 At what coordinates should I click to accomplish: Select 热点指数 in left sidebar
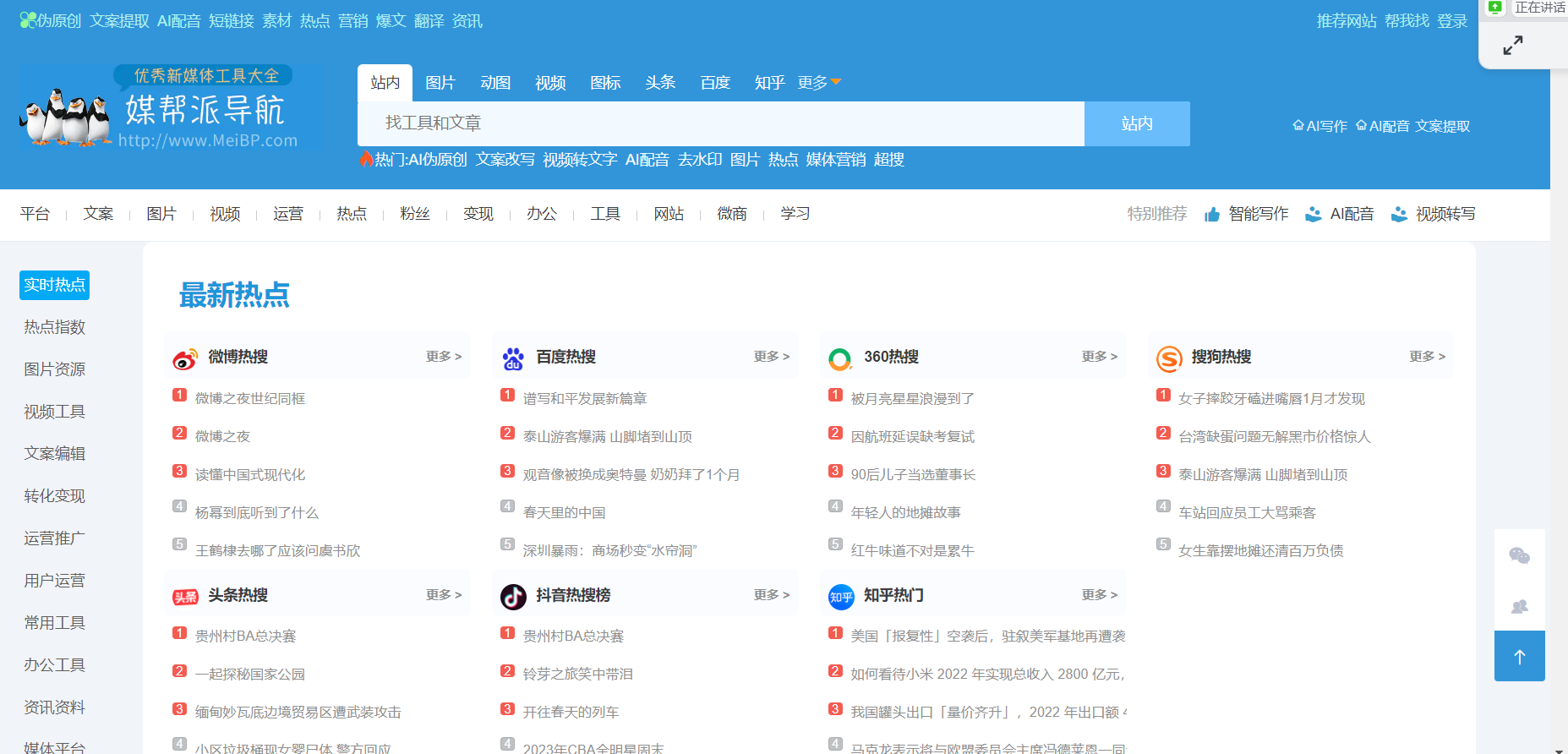point(55,327)
